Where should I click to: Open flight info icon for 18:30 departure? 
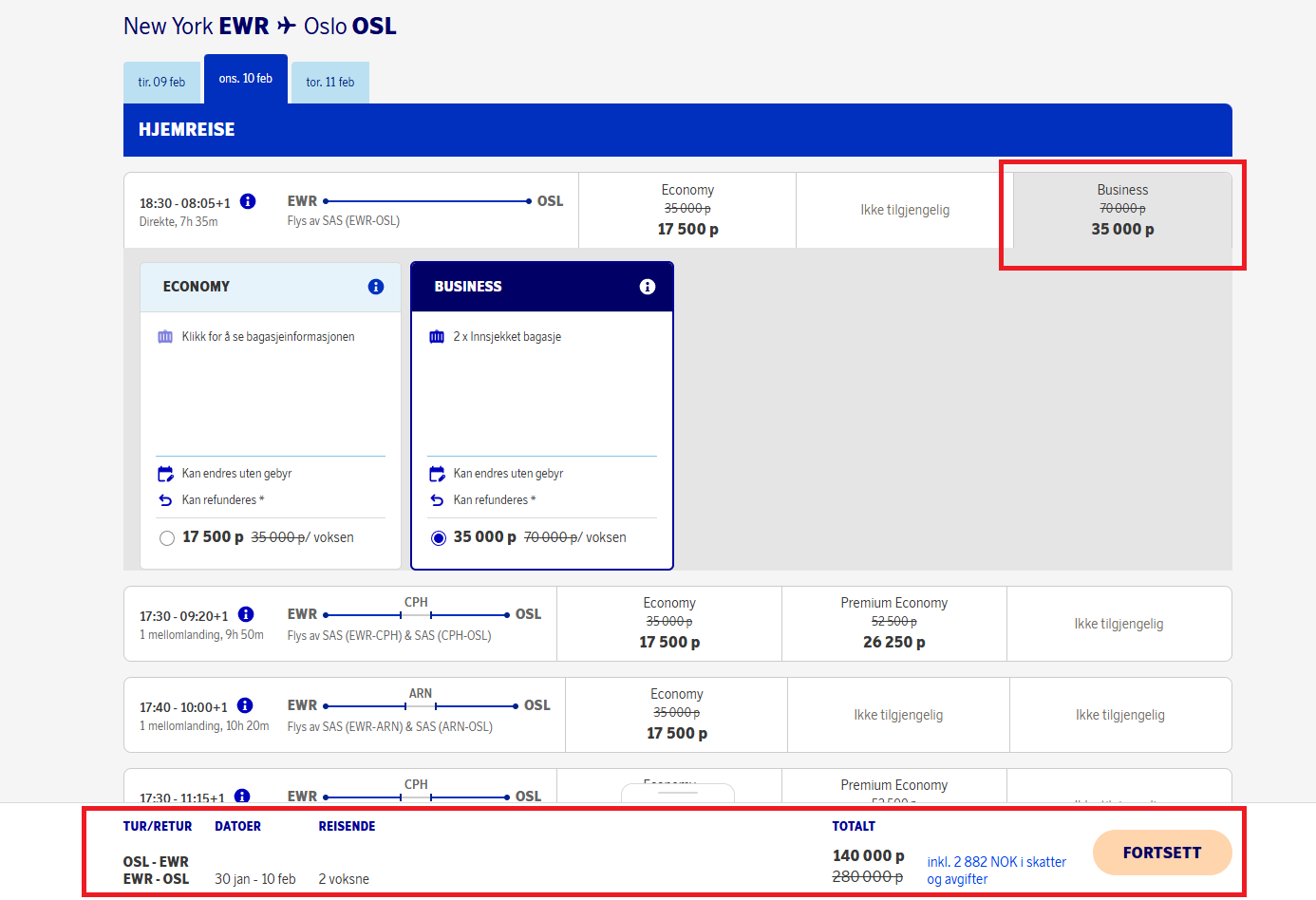pyautogui.click(x=248, y=201)
